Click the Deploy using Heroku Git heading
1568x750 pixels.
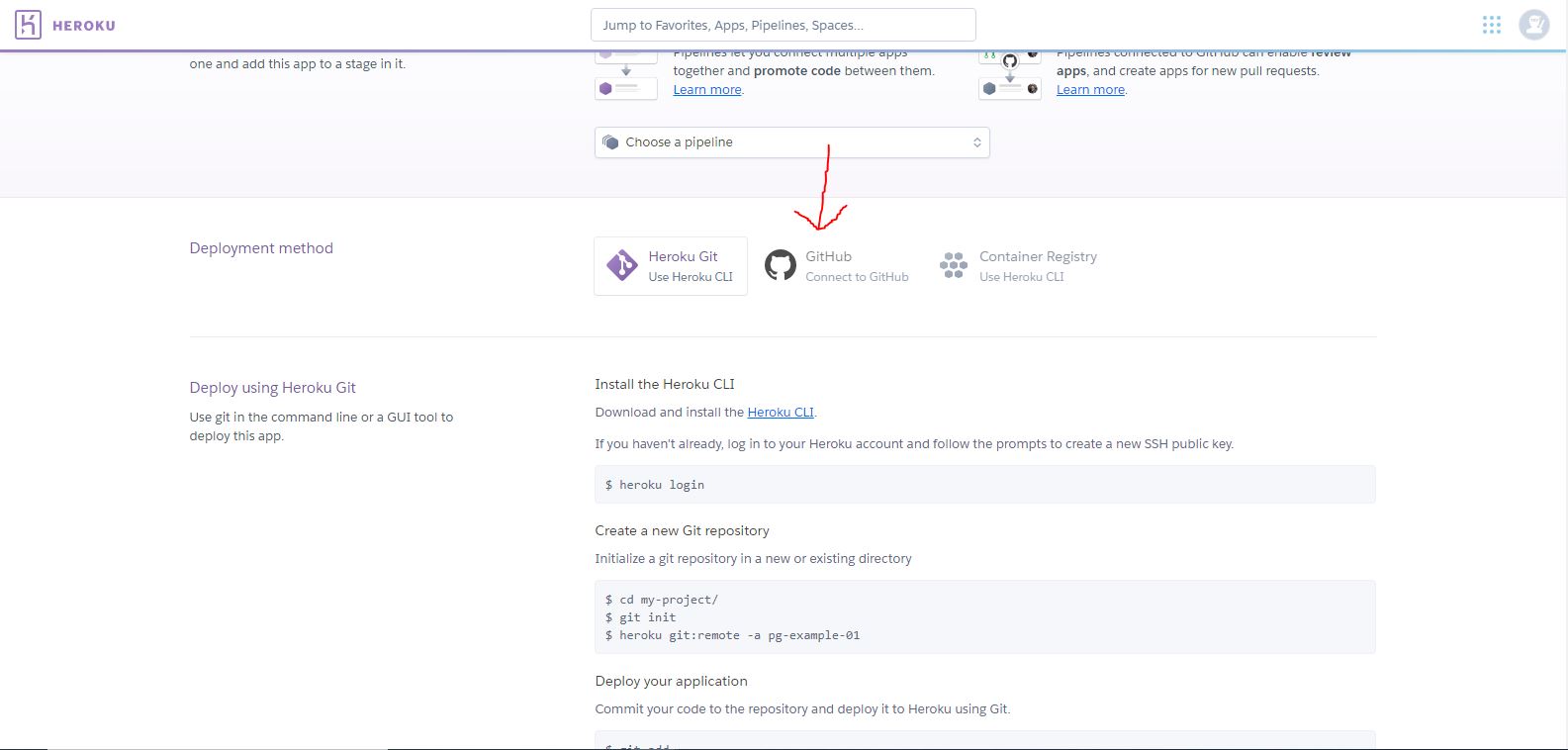click(273, 388)
